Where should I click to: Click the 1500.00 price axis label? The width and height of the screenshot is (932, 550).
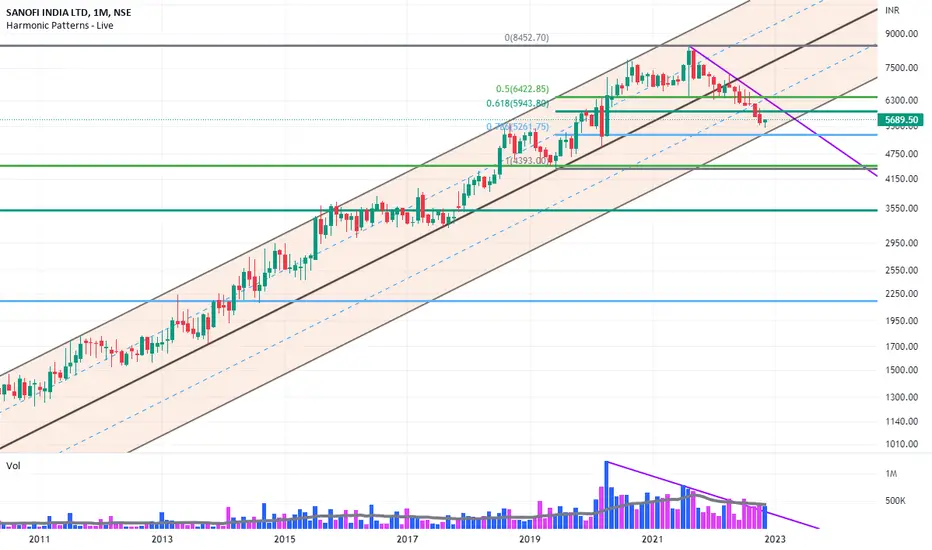pos(901,370)
